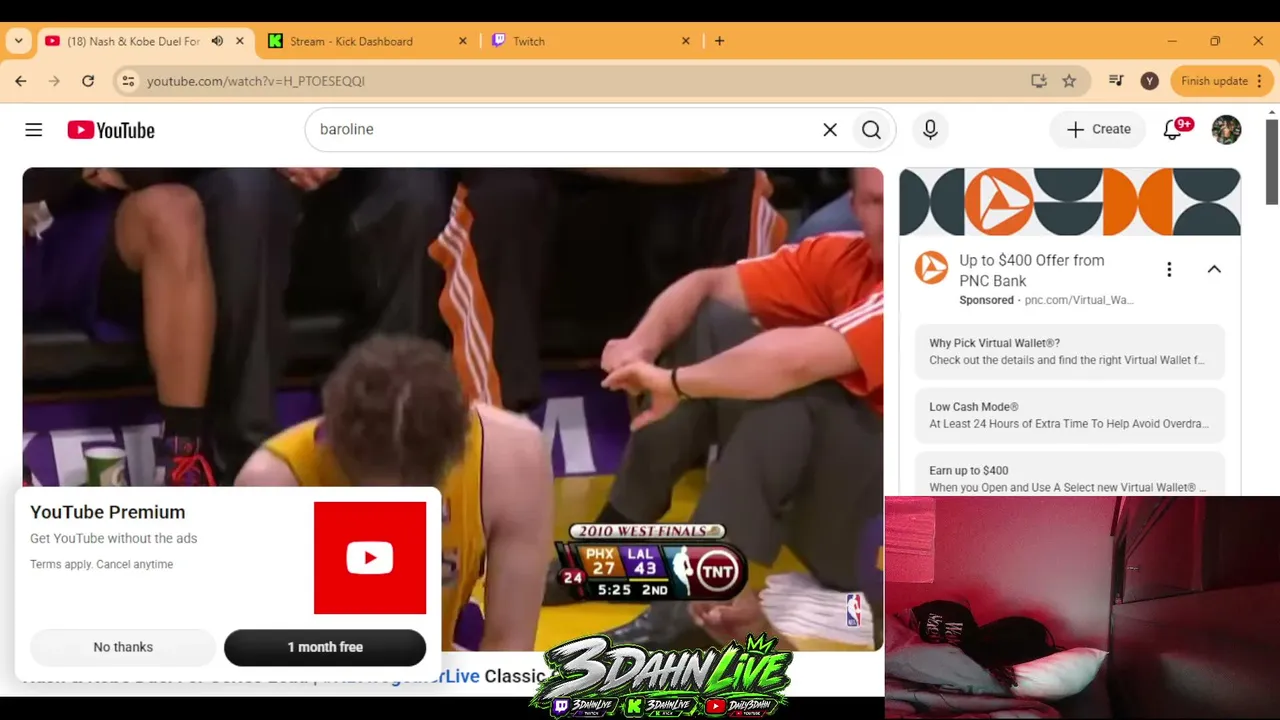This screenshot has height=720, width=1280.
Task: Click the red YouTube Premium promo image
Action: click(370, 558)
